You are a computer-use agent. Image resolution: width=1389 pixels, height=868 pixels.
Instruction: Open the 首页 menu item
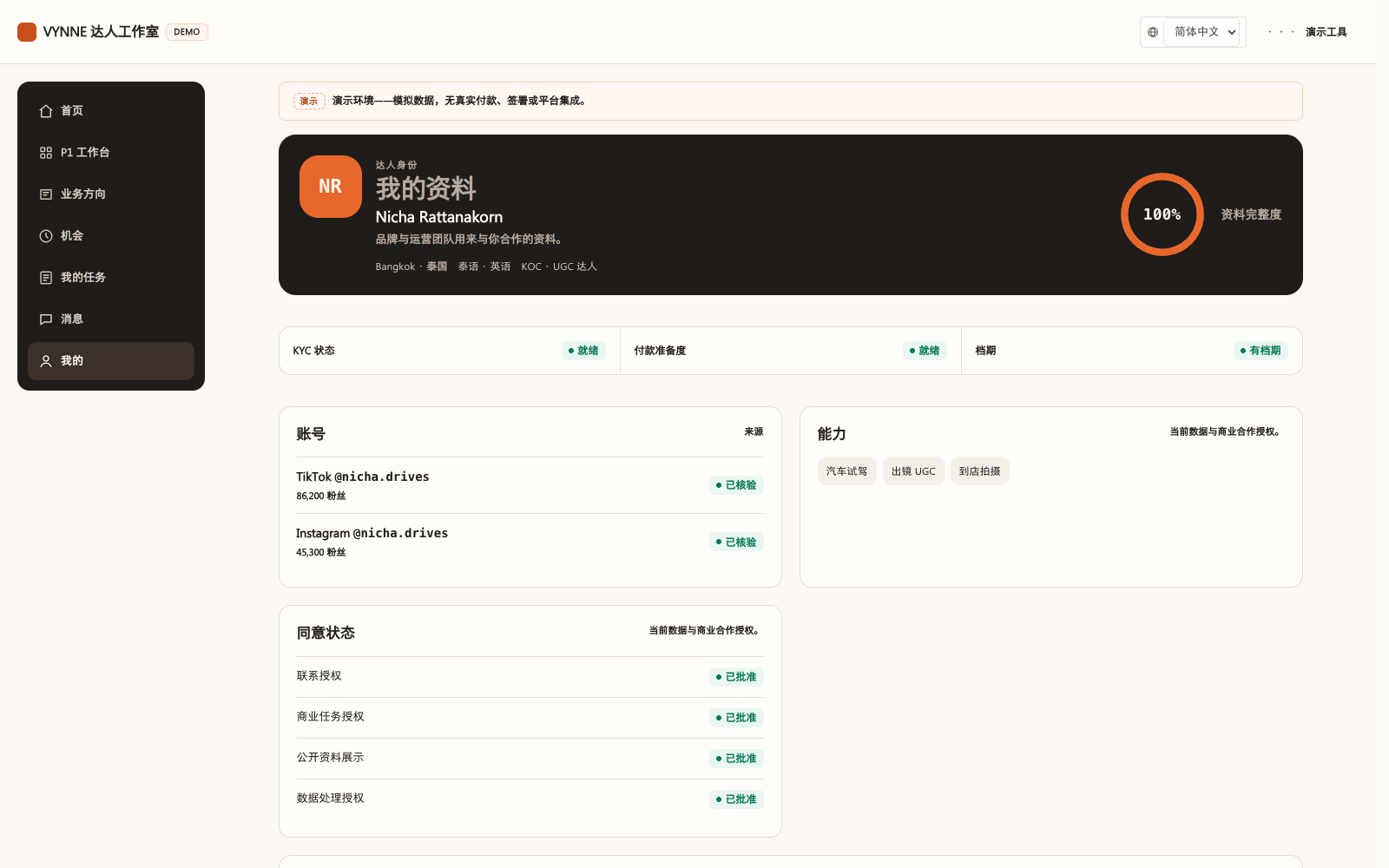point(111,111)
